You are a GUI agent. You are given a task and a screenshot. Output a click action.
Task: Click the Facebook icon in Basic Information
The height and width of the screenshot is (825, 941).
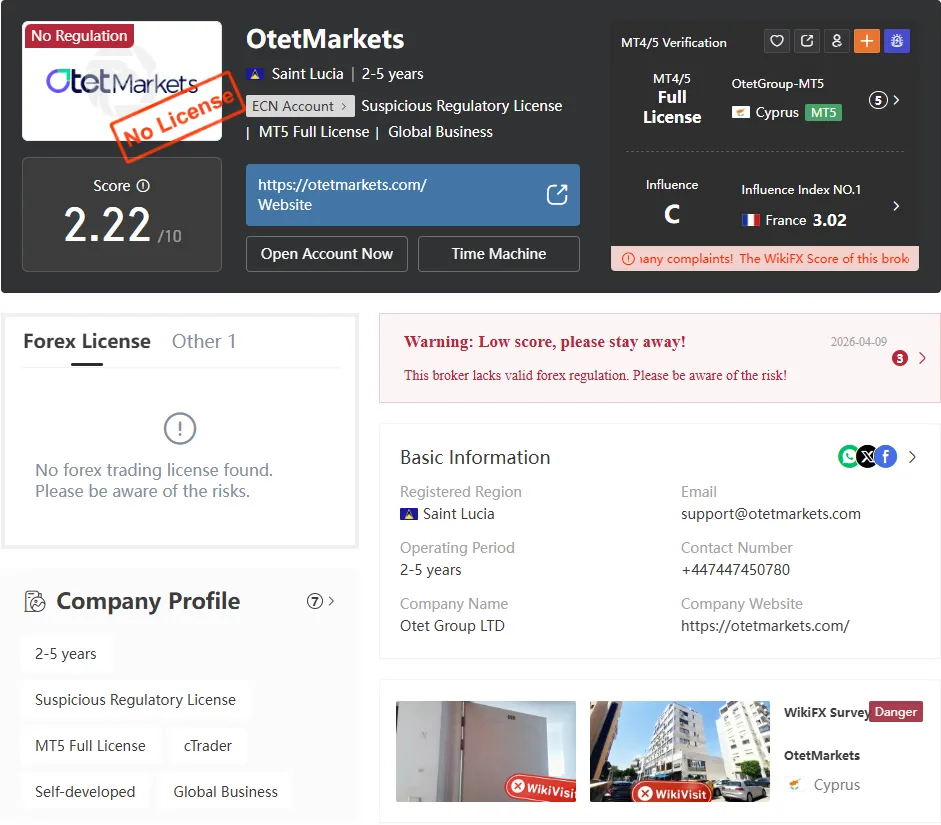click(886, 457)
